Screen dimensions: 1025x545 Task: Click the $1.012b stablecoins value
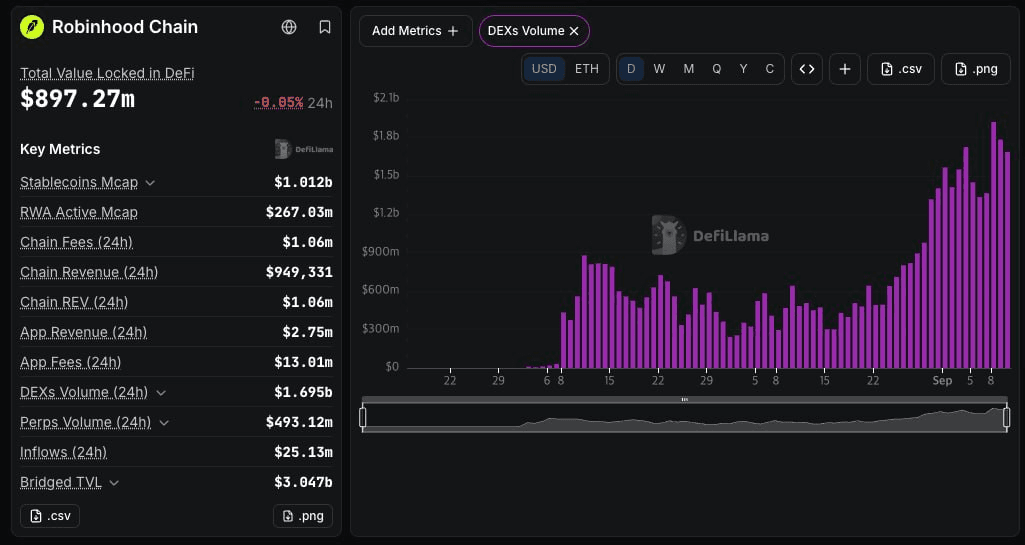[303, 182]
